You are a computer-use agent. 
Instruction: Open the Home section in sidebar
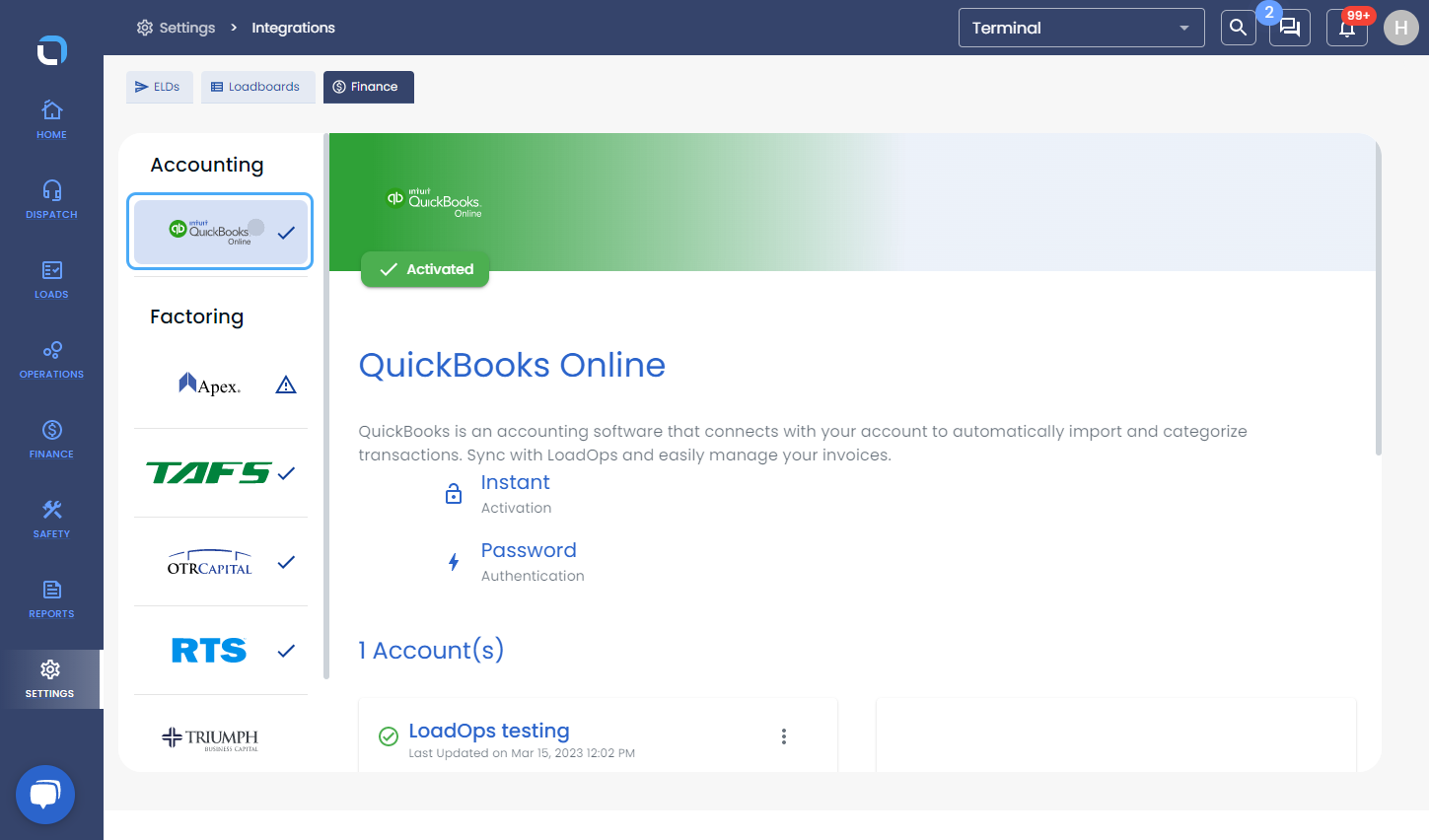point(51,119)
